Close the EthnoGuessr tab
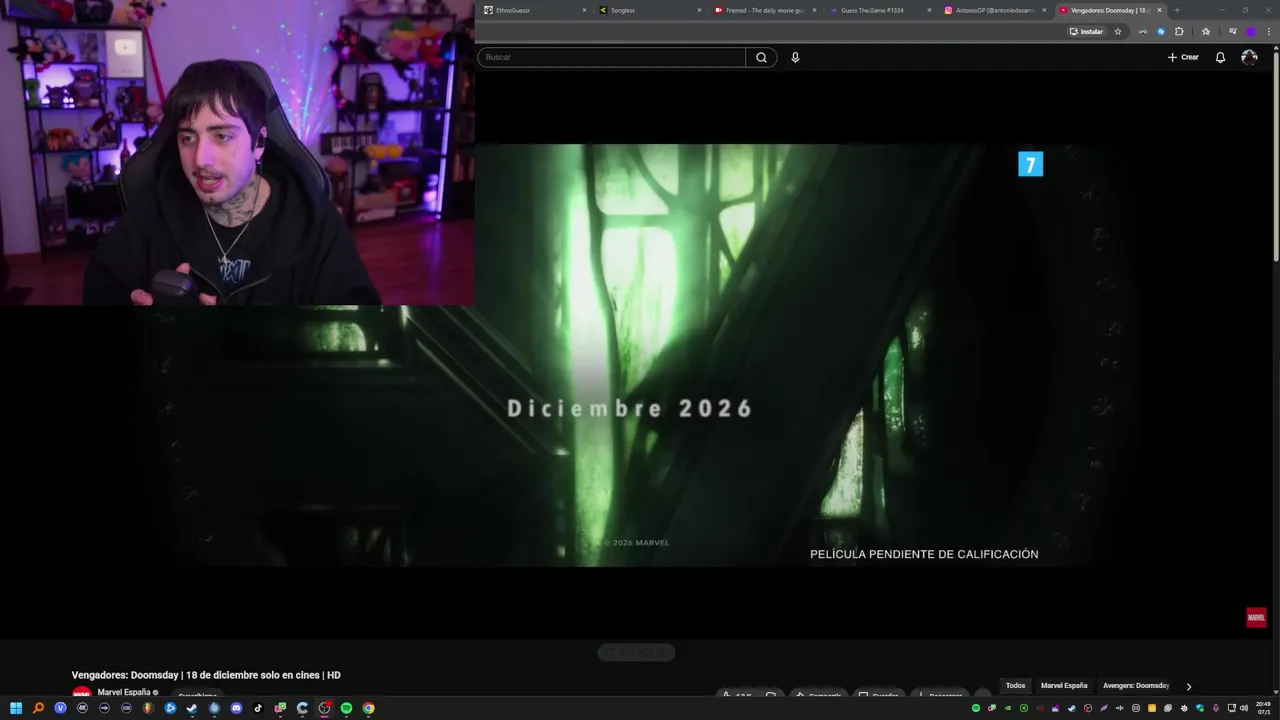Image resolution: width=1280 pixels, height=720 pixels. click(584, 10)
